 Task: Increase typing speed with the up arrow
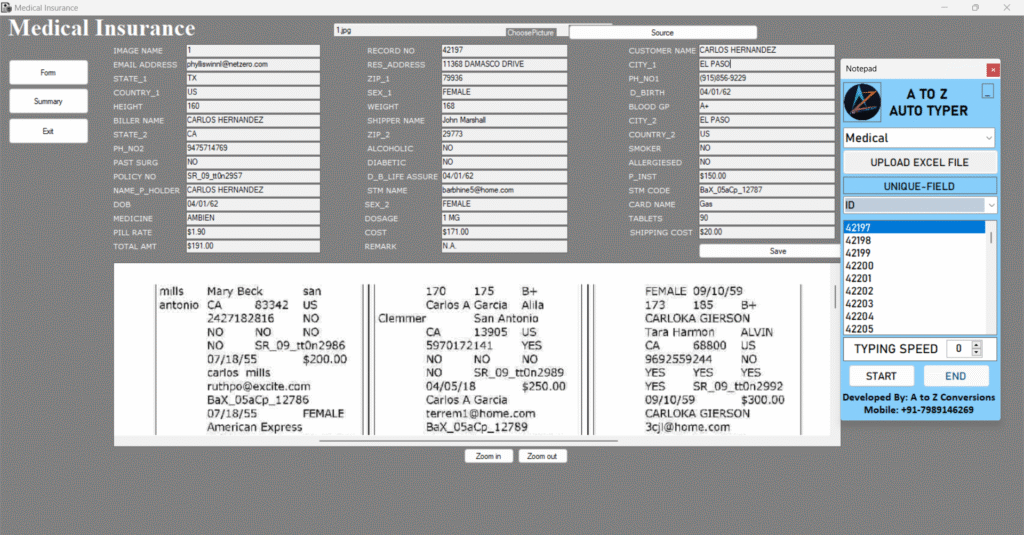pyautogui.click(x=976, y=345)
